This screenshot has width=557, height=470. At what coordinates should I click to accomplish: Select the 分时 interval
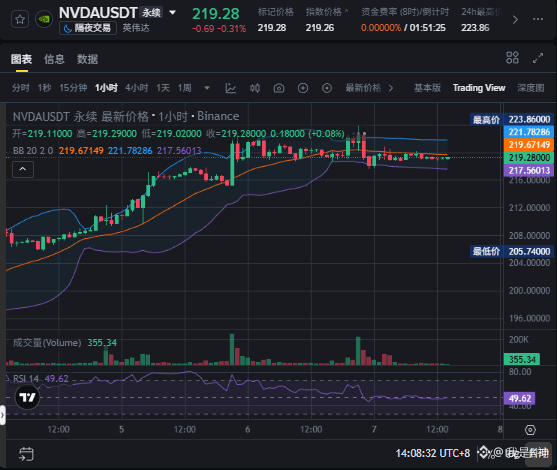pos(21,88)
